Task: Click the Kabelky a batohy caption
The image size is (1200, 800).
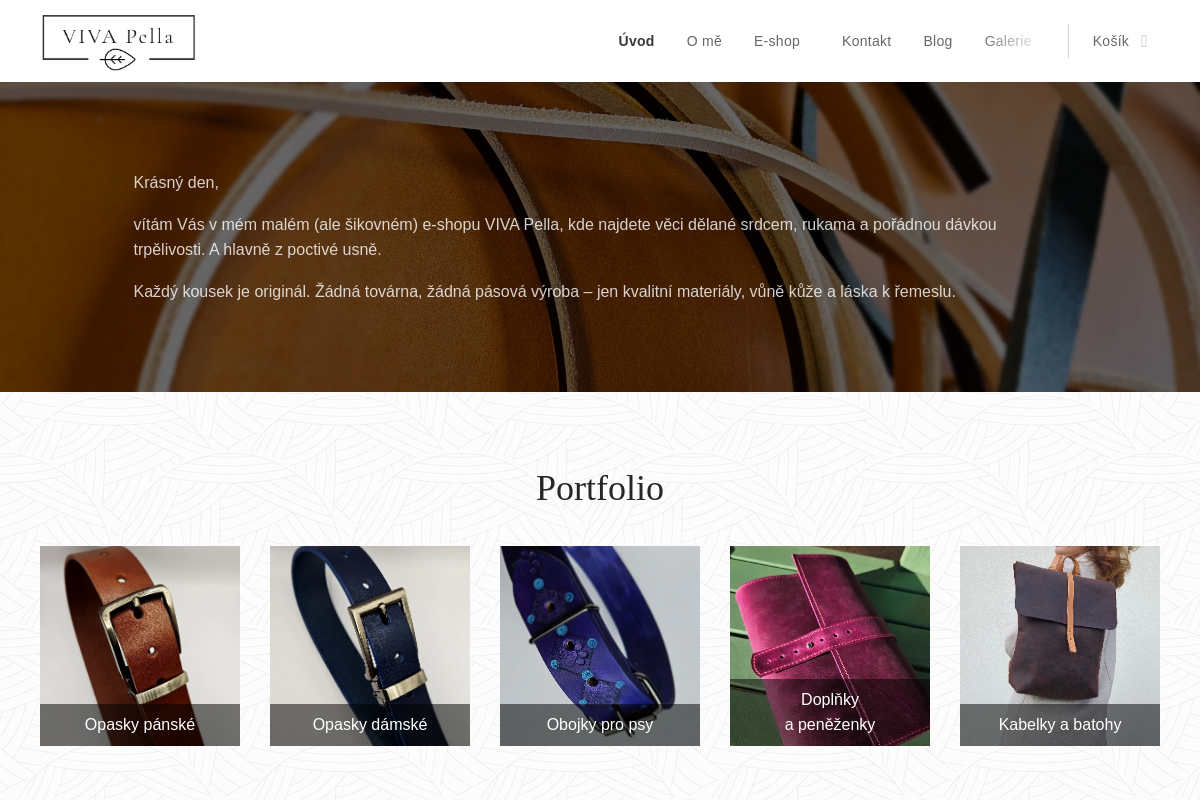Action: pos(1060,725)
